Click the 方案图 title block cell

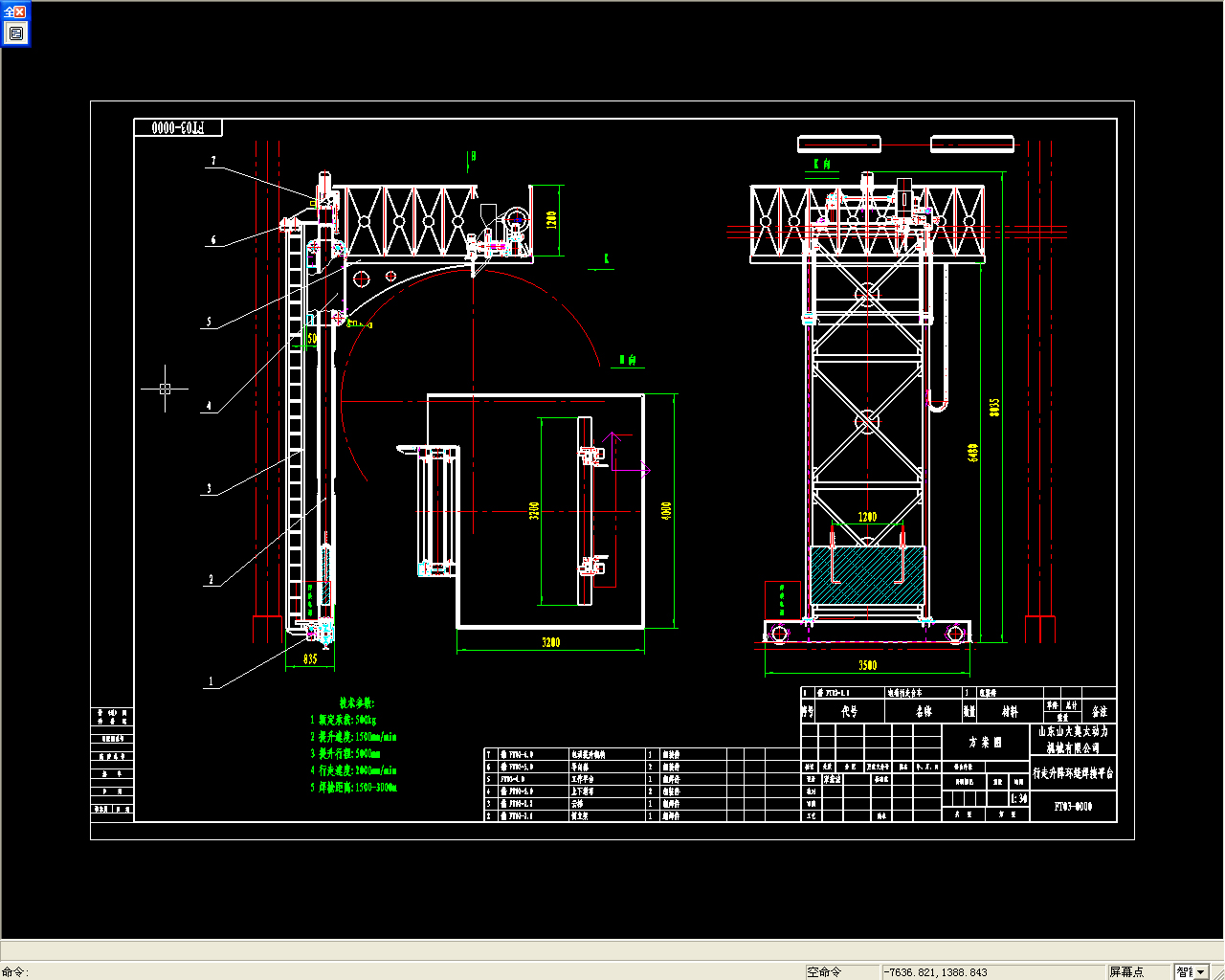[985, 743]
